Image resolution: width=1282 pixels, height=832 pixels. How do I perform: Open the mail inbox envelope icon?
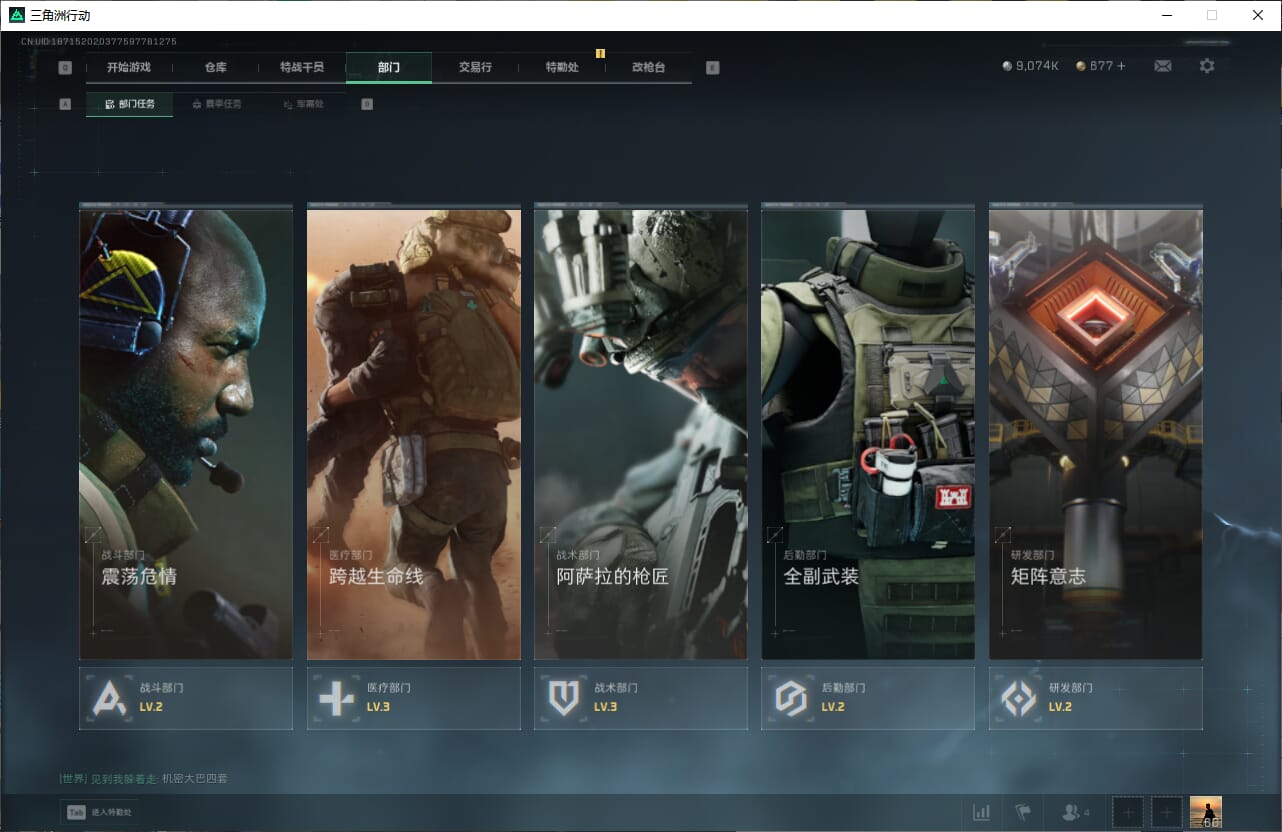pyautogui.click(x=1162, y=66)
